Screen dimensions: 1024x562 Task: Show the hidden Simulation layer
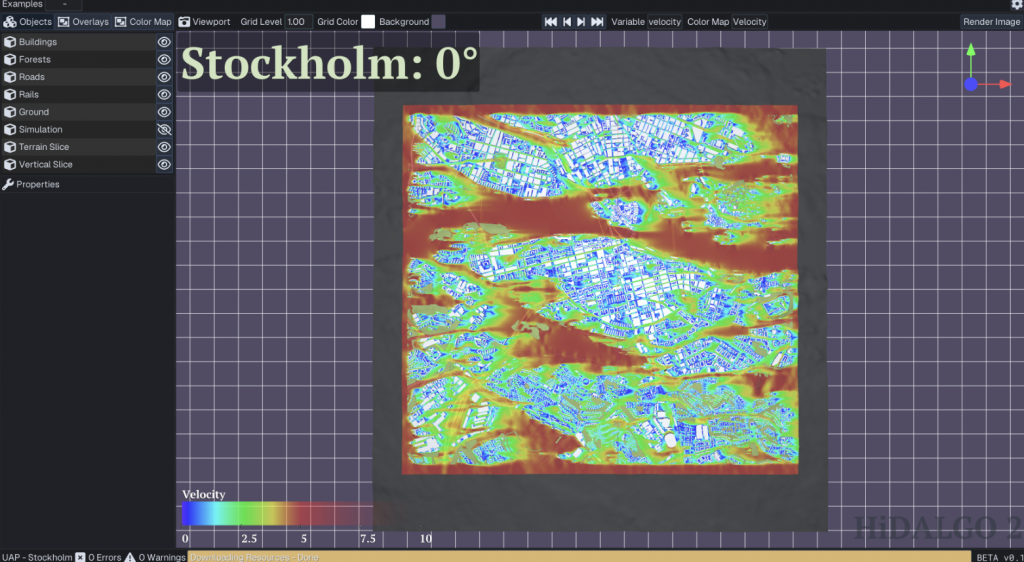[164, 130]
